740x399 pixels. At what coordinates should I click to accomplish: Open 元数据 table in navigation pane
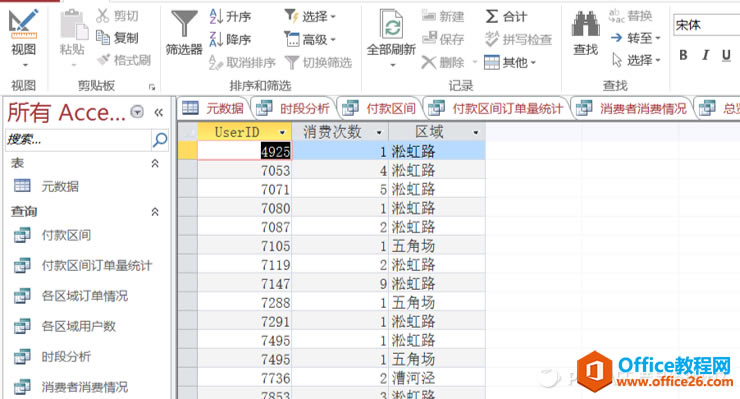click(46, 186)
